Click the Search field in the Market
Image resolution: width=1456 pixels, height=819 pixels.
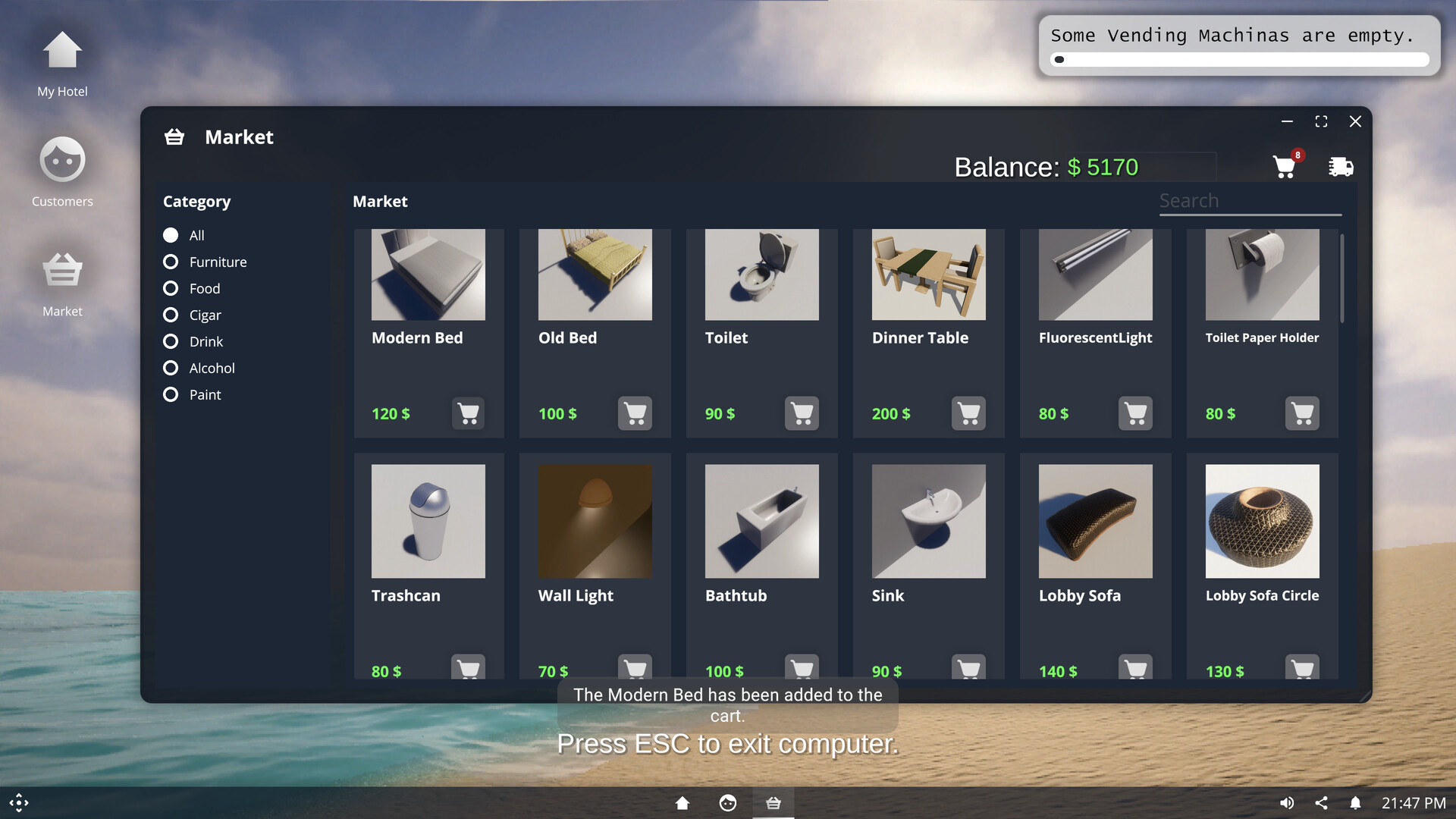click(1250, 200)
